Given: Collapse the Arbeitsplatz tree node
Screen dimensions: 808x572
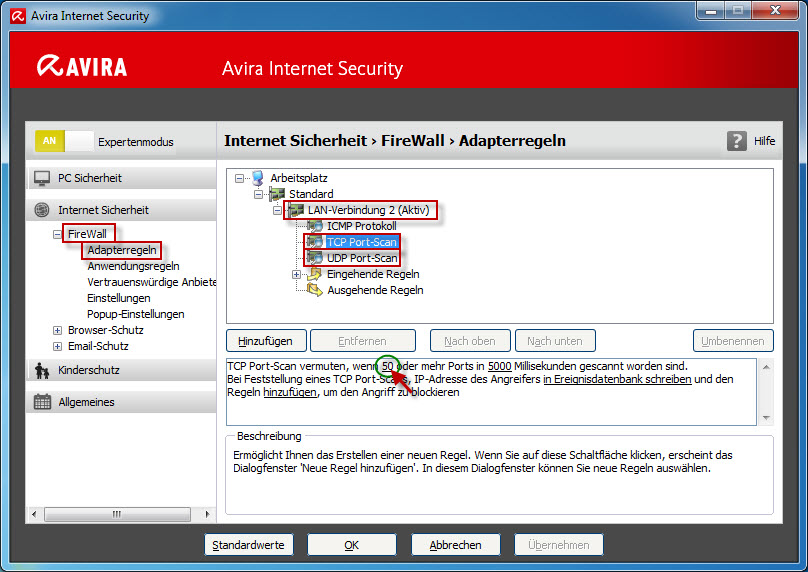Looking at the screenshot, I should click(239, 178).
